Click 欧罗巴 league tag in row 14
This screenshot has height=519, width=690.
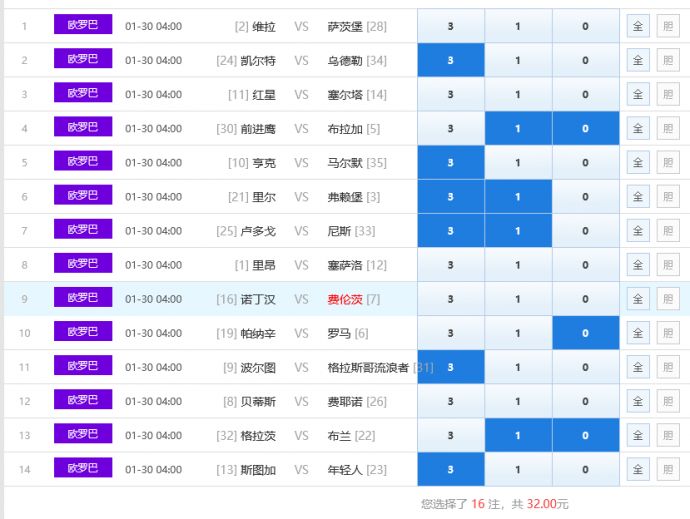83,469
